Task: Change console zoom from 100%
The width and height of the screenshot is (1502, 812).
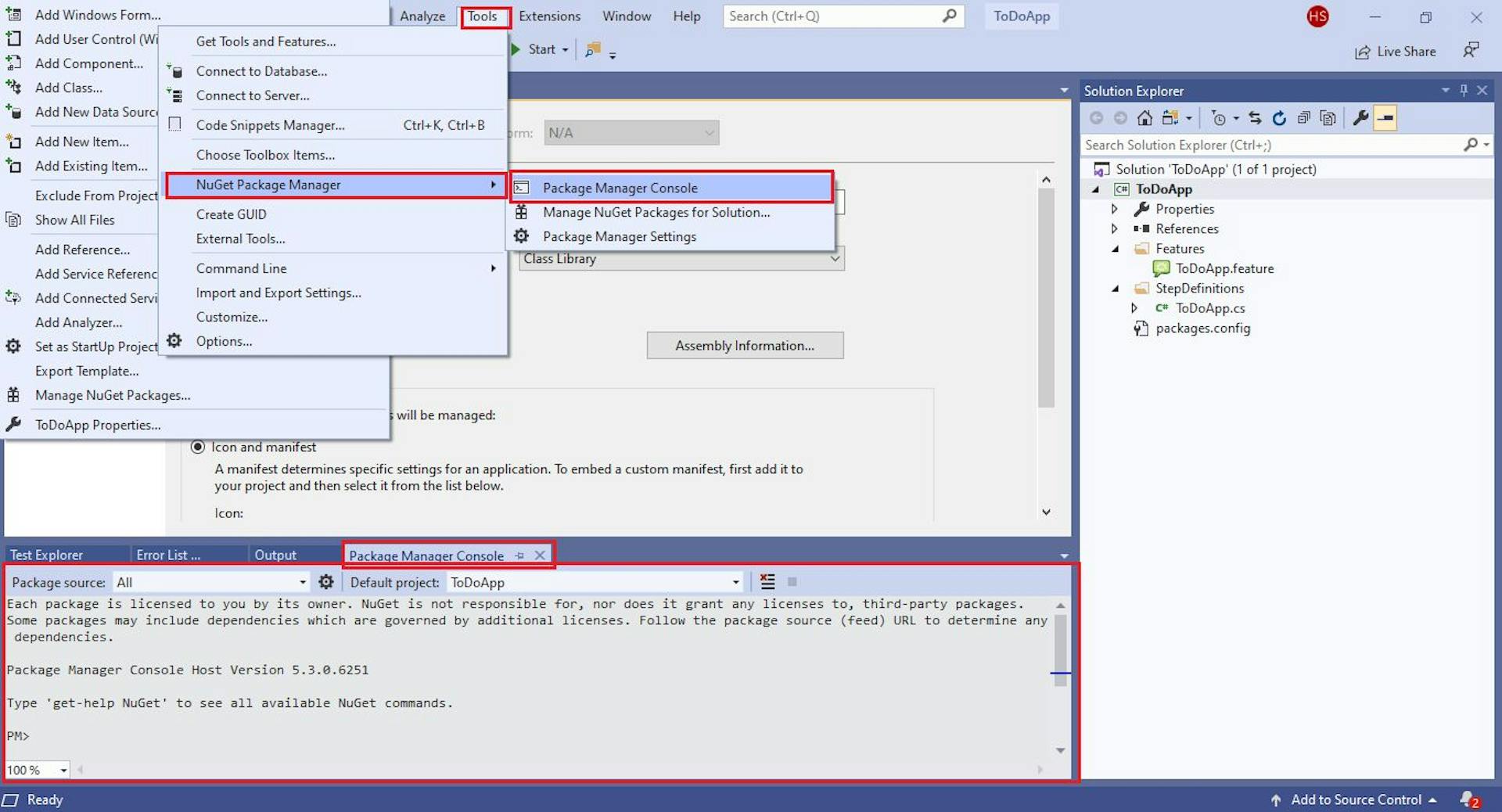Action: (x=36, y=770)
